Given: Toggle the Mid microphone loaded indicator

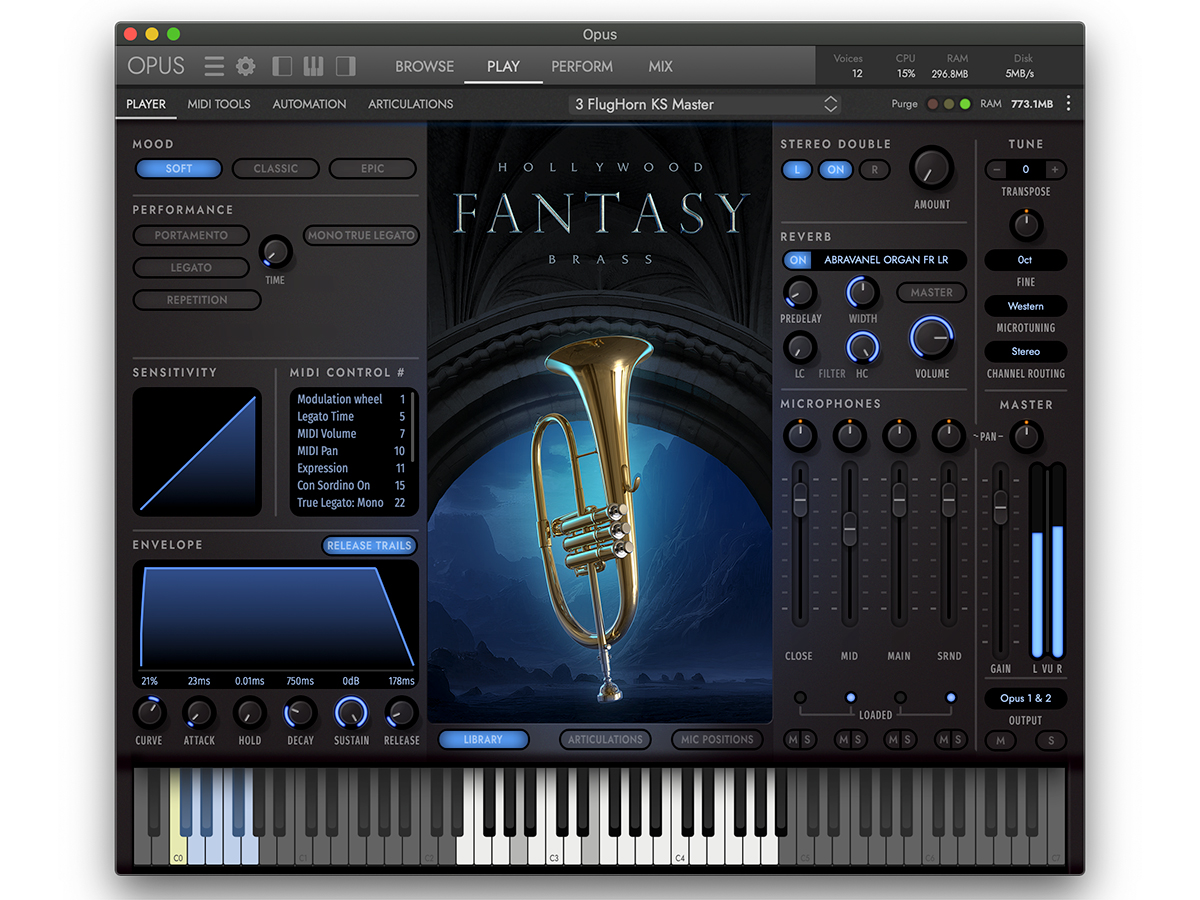Looking at the screenshot, I should coord(850,698).
